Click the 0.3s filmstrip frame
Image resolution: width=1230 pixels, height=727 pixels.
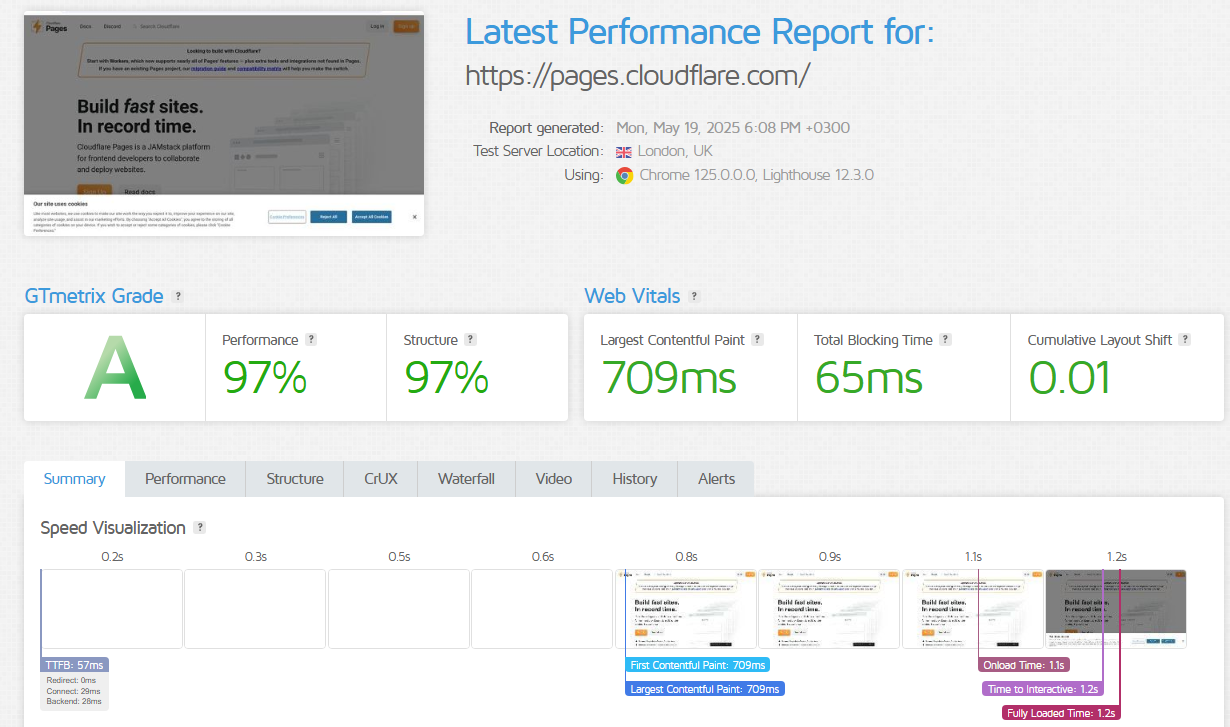[255, 609]
